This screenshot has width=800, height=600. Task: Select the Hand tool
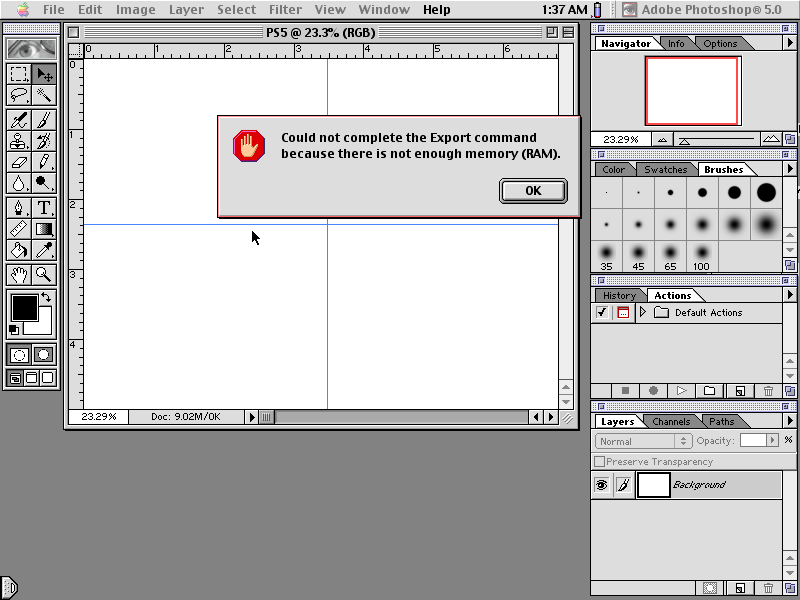(19, 275)
